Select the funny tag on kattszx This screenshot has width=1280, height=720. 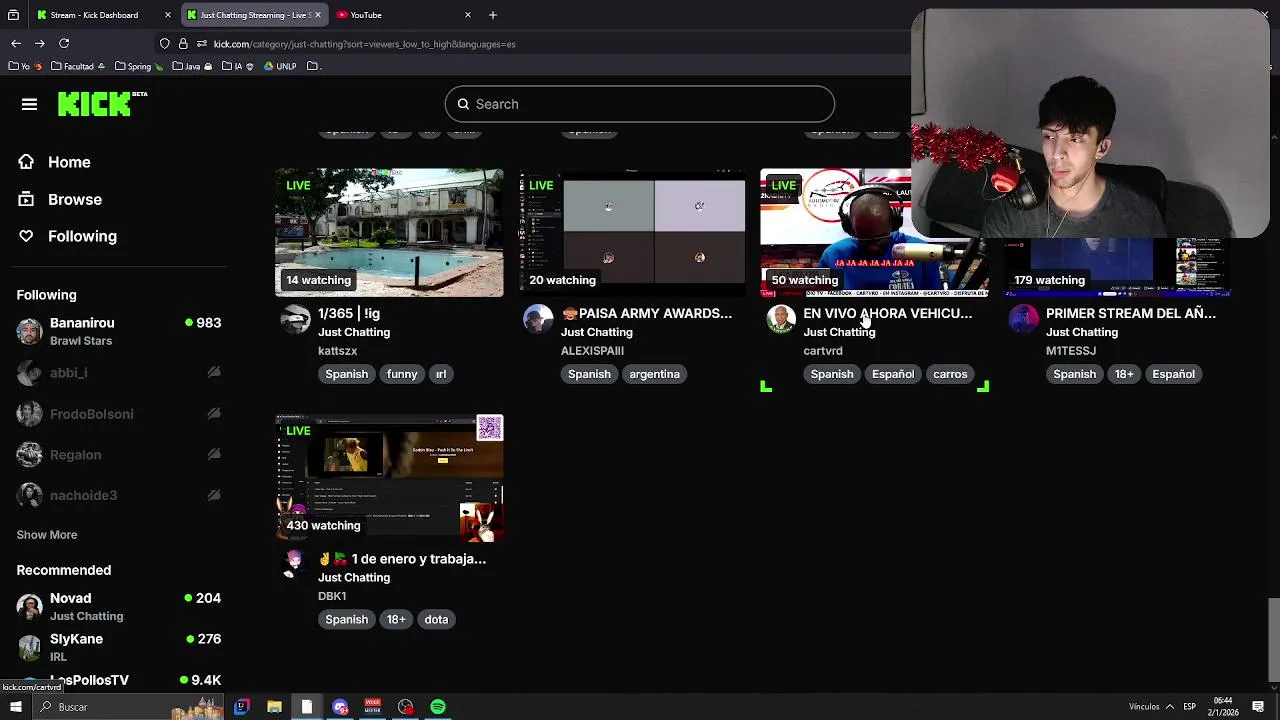tap(402, 374)
